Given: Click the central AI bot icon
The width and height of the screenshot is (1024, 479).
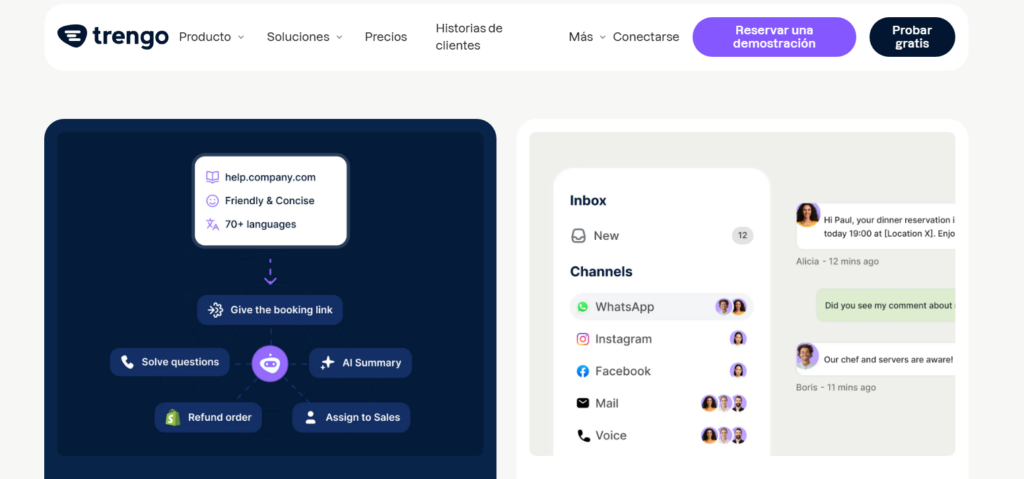Looking at the screenshot, I should click(x=270, y=363).
